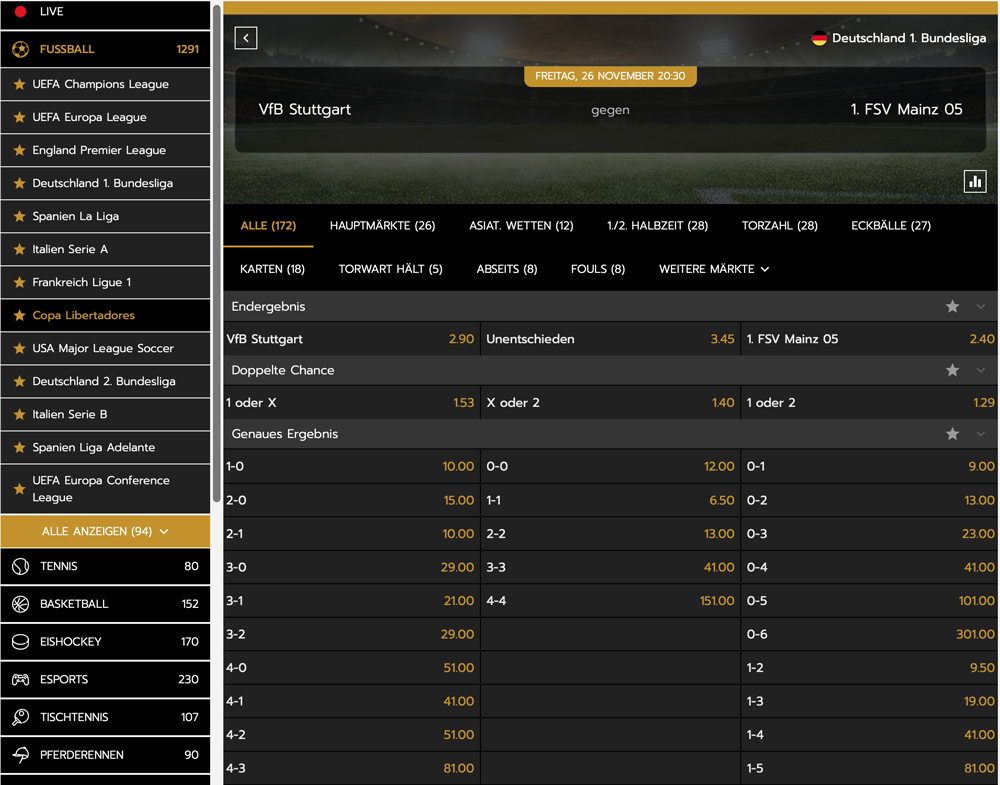Open the Torwart Hält (5) tab
The width and height of the screenshot is (1000, 785).
click(x=390, y=269)
